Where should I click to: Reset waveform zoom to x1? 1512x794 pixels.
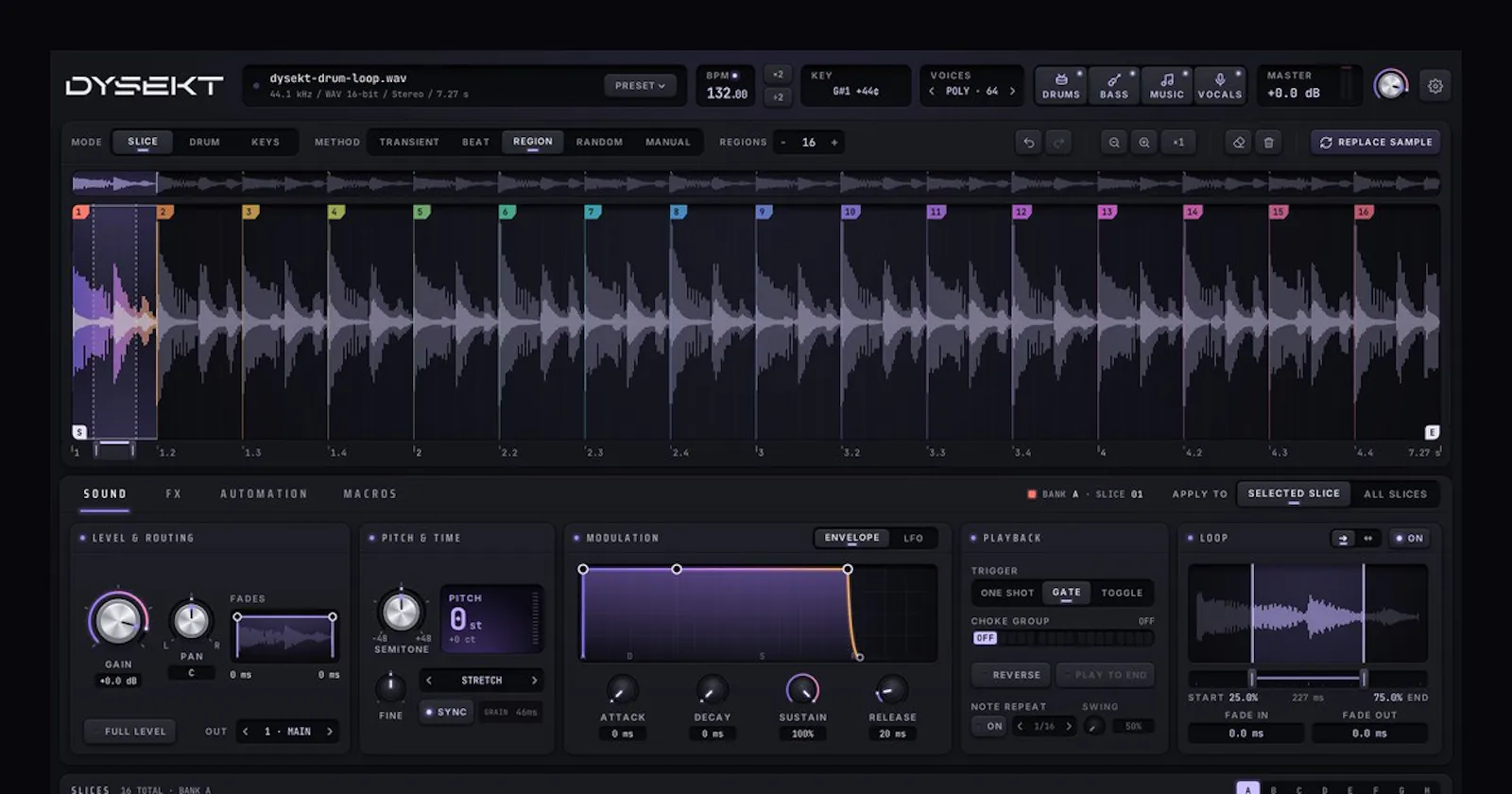tap(1178, 143)
